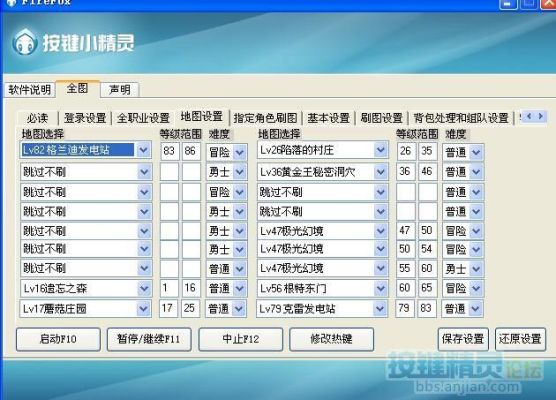Expand the Lv16遗忘之森 map dropdown
Screen dimensions: 556x400
click(x=144, y=288)
